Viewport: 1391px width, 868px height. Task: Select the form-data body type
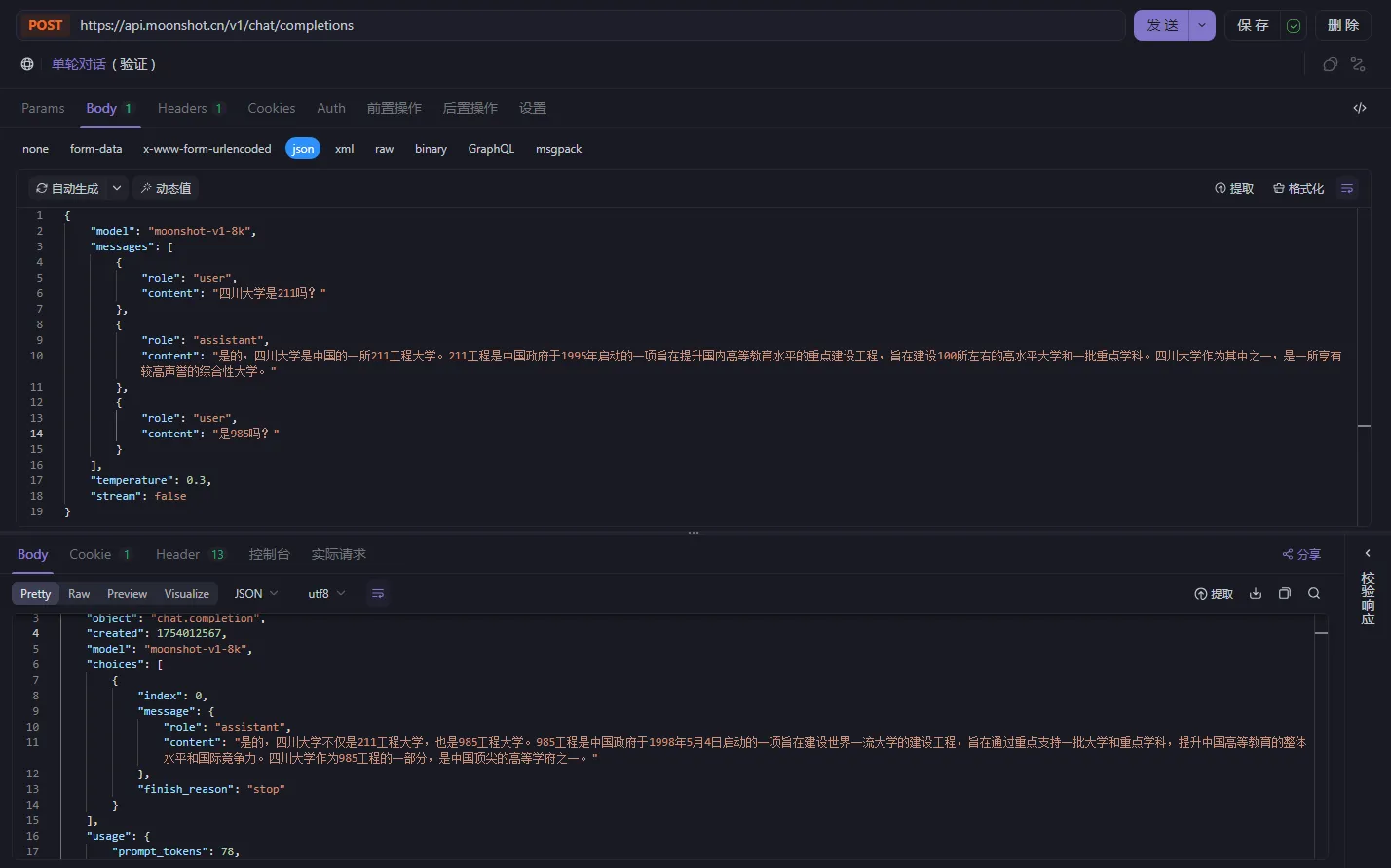tap(96, 149)
